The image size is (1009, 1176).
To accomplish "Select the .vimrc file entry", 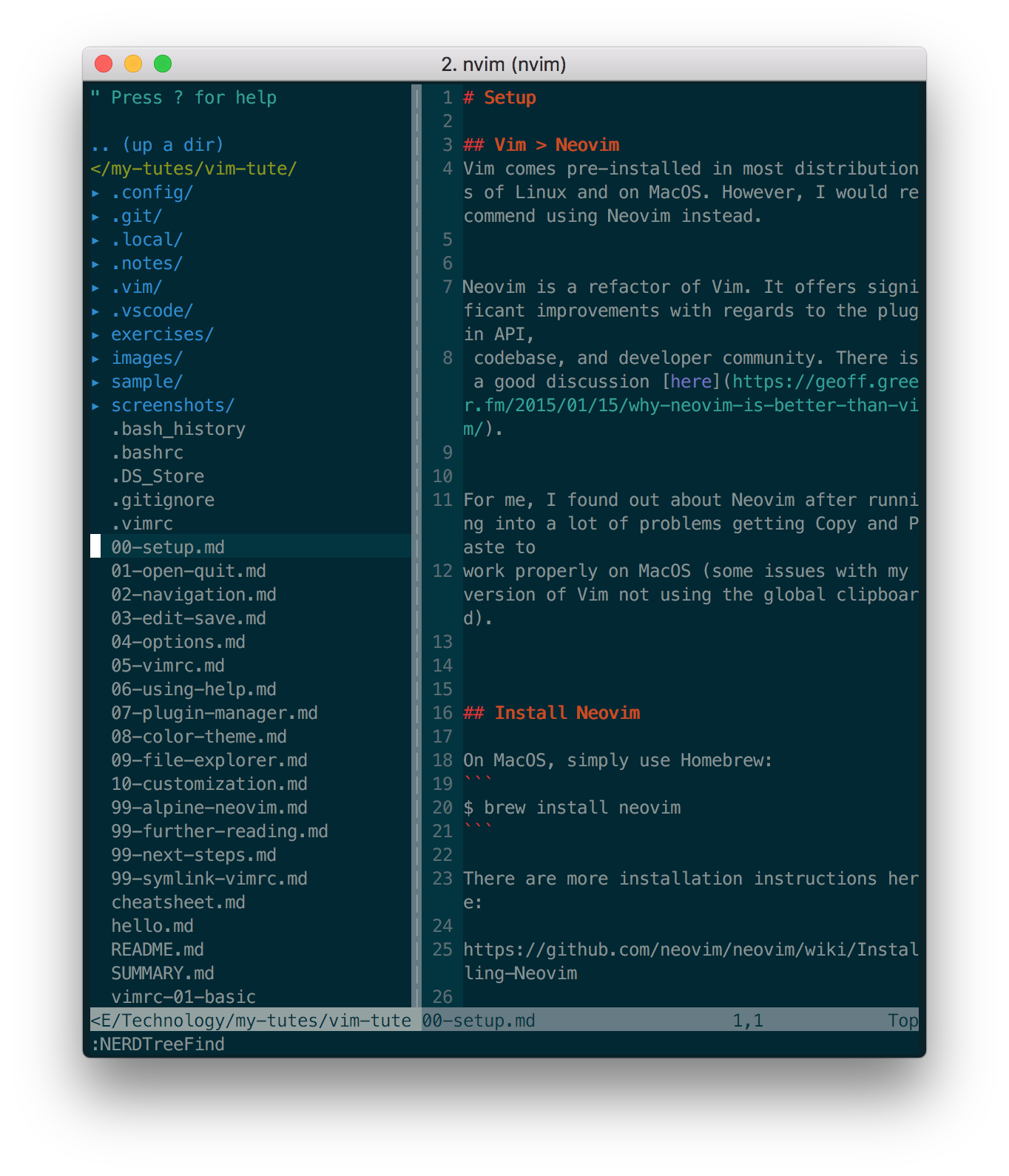I will tap(142, 524).
